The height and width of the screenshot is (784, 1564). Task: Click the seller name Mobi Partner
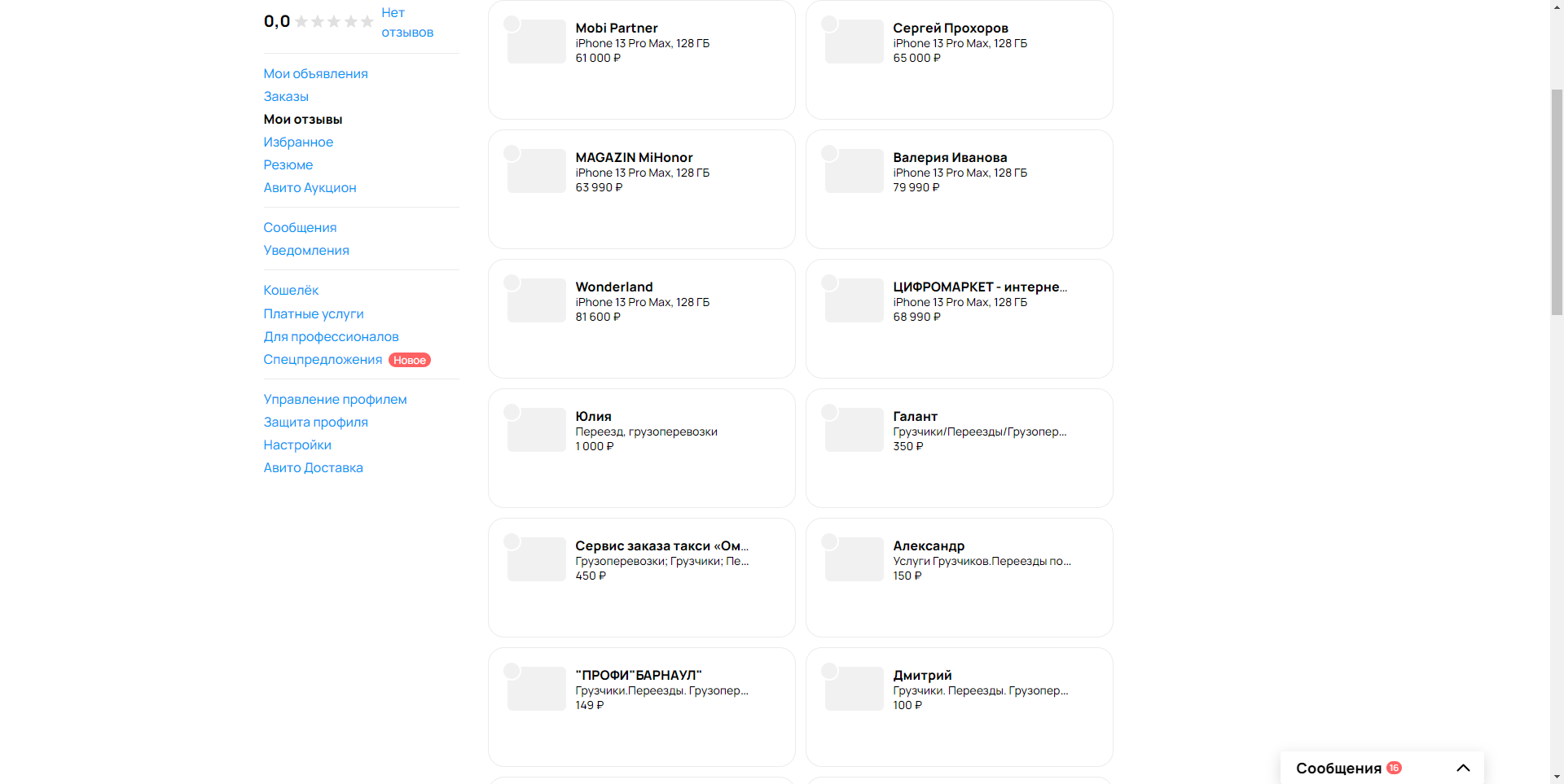pyautogui.click(x=617, y=28)
